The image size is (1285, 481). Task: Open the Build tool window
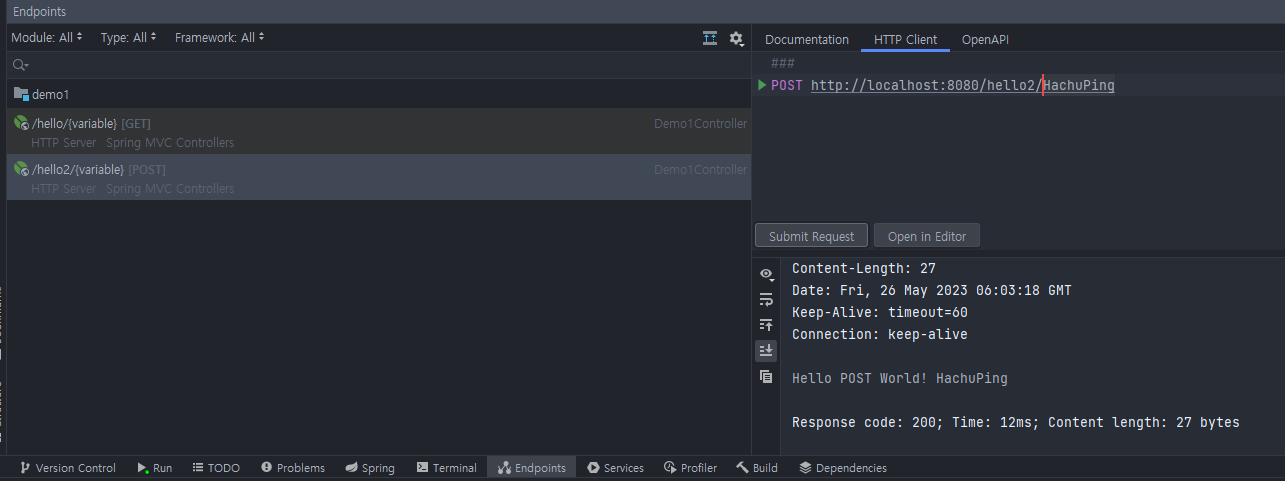tap(757, 467)
